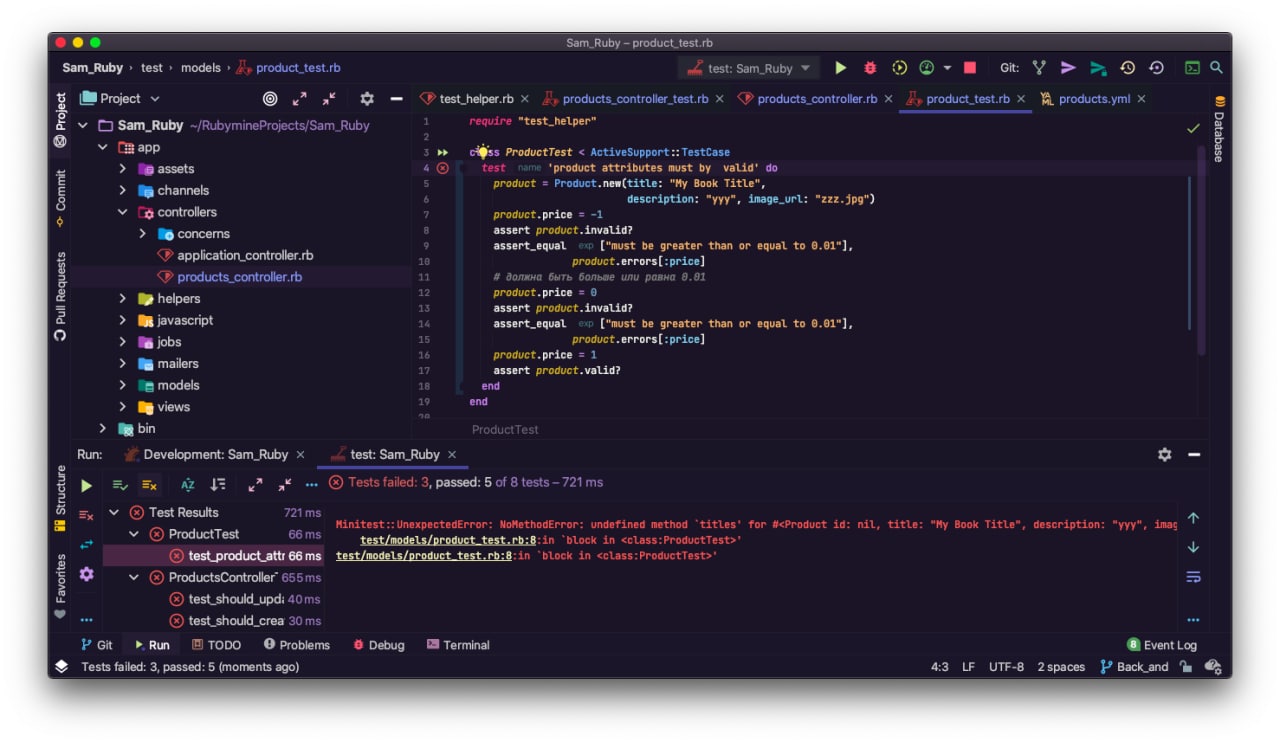1280x742 pixels.
Task: Hide the Run tool window
Action: [x=1194, y=454]
